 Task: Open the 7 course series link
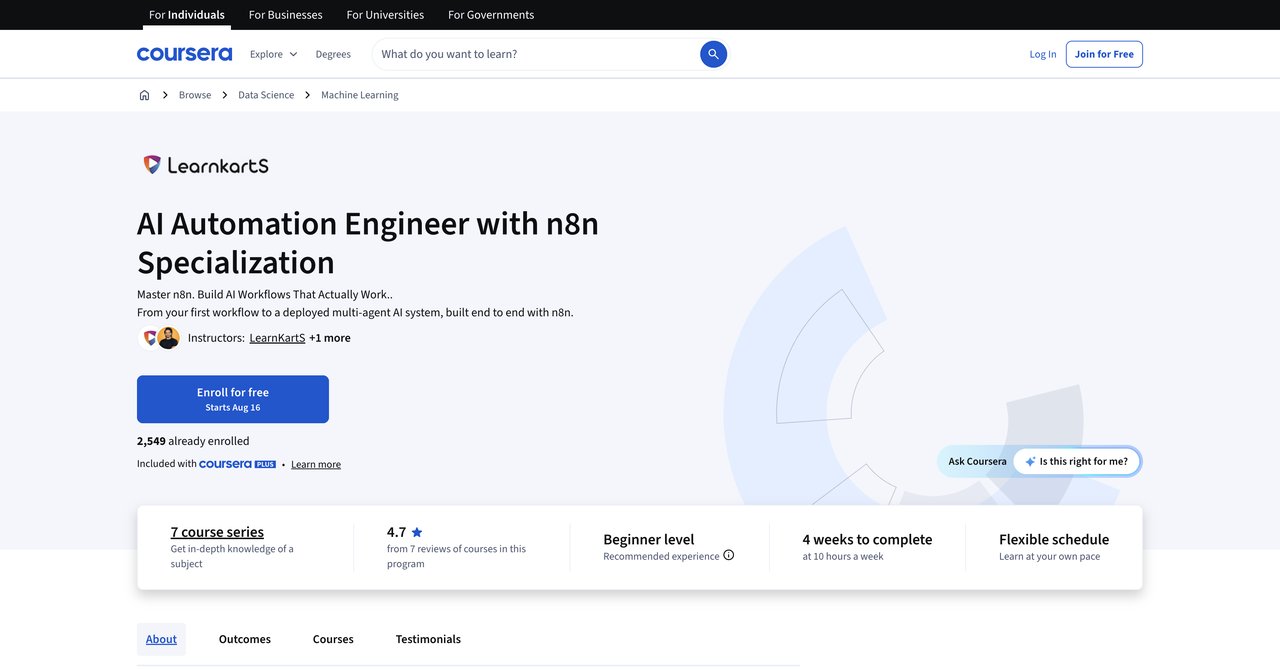tap(217, 532)
